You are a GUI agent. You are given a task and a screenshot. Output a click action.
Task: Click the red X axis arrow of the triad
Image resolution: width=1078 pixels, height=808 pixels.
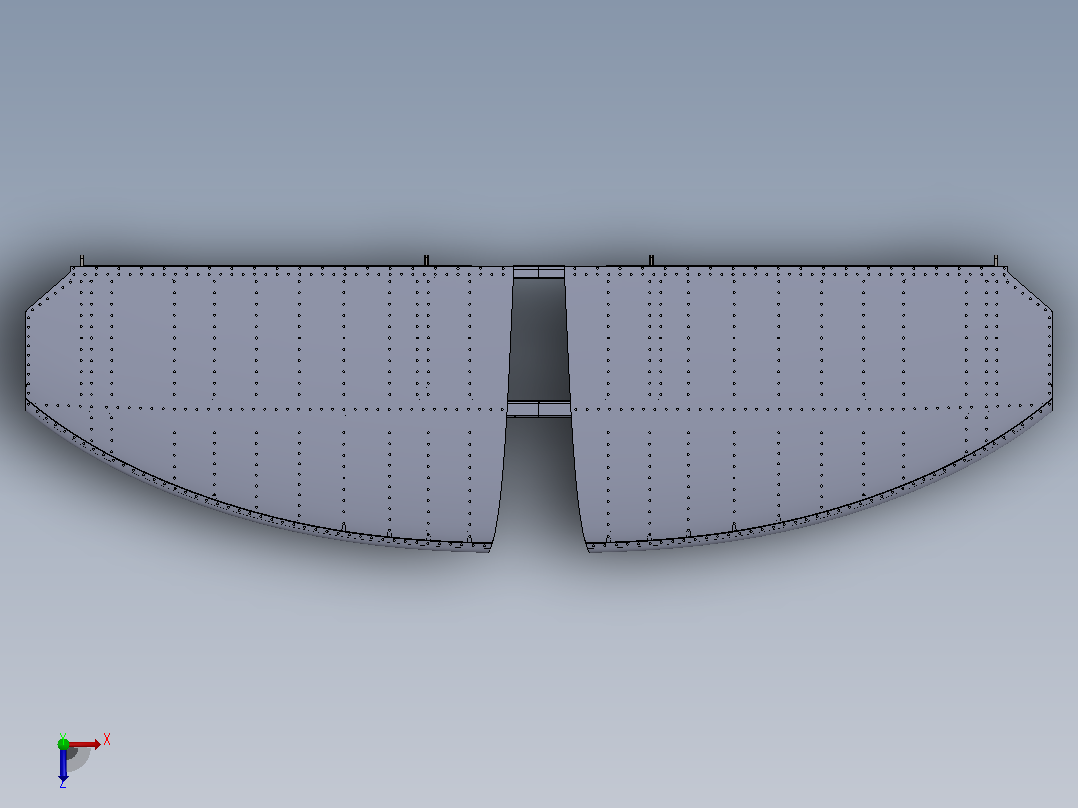(85, 744)
